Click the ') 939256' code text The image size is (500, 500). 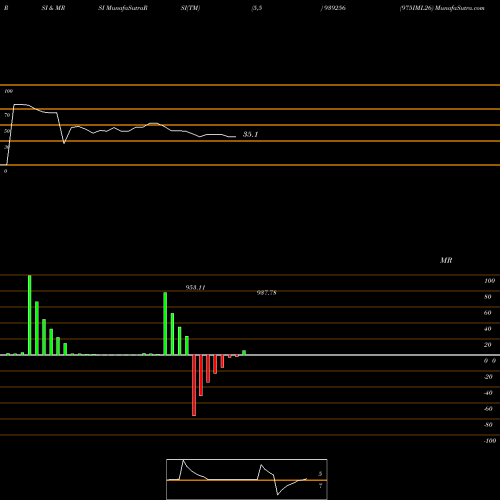coord(333,8)
